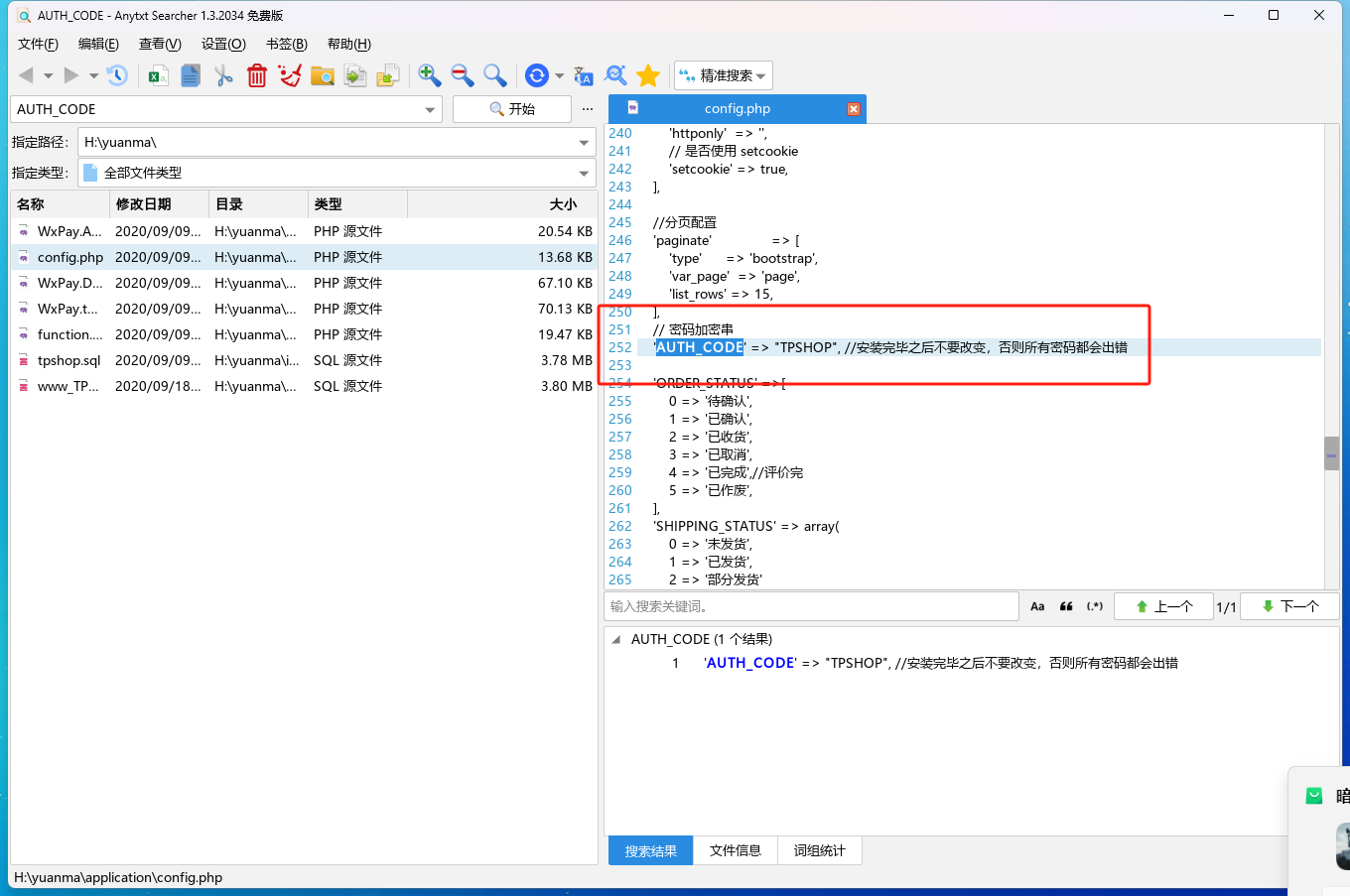This screenshot has height=896, width=1350.
Task: Collapse the AUTH_CODE results tree node
Action: point(616,640)
